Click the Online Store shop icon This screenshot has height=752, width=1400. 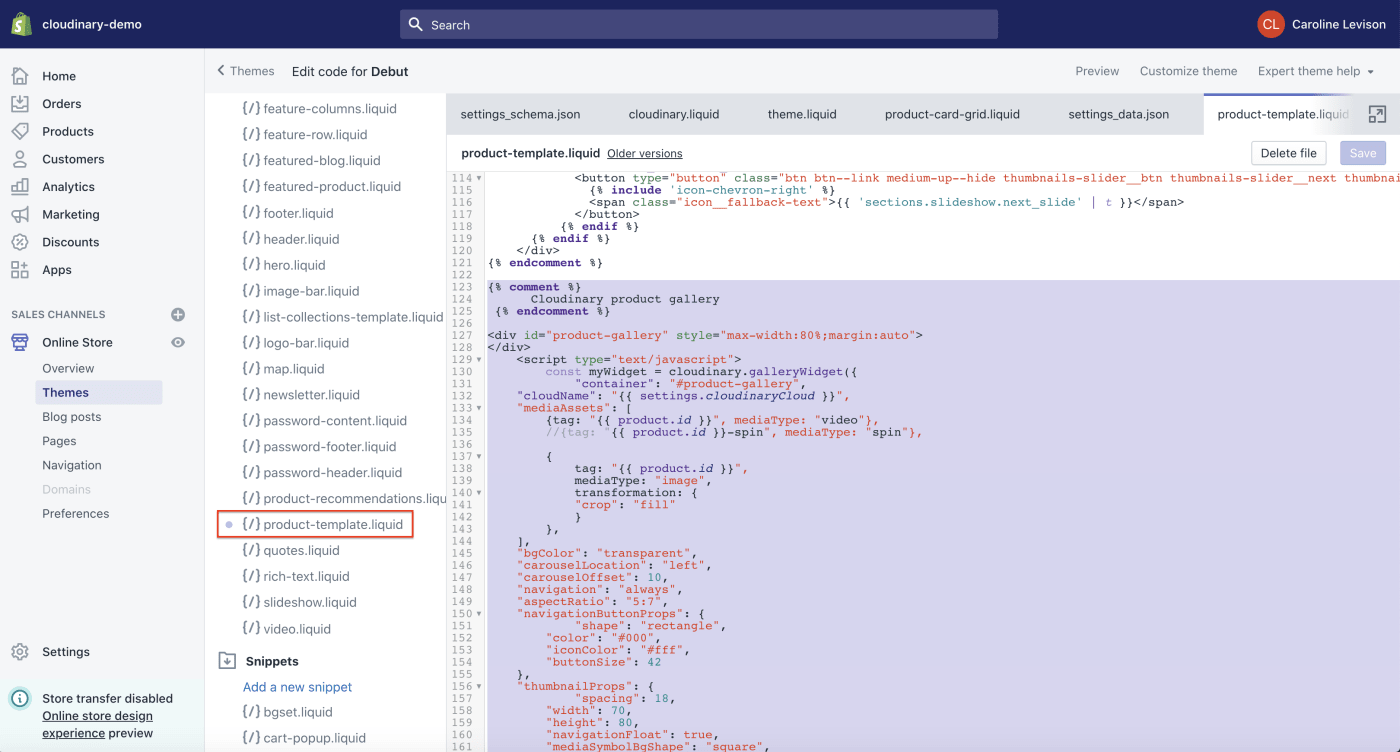[20, 342]
